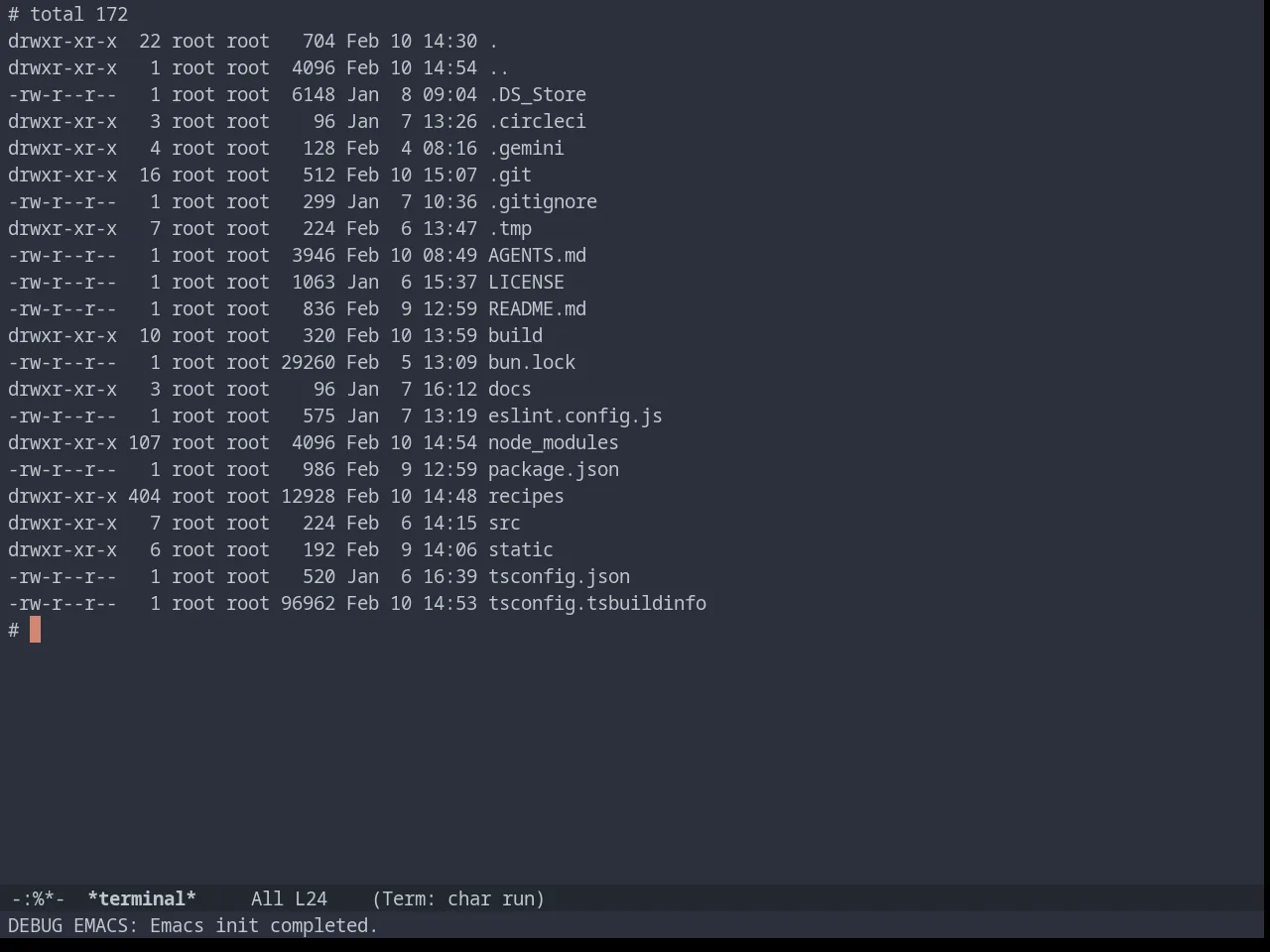Screen dimensions: 1270x952
Task: Click the -:%*- buffer status flags
Action: tap(38, 898)
